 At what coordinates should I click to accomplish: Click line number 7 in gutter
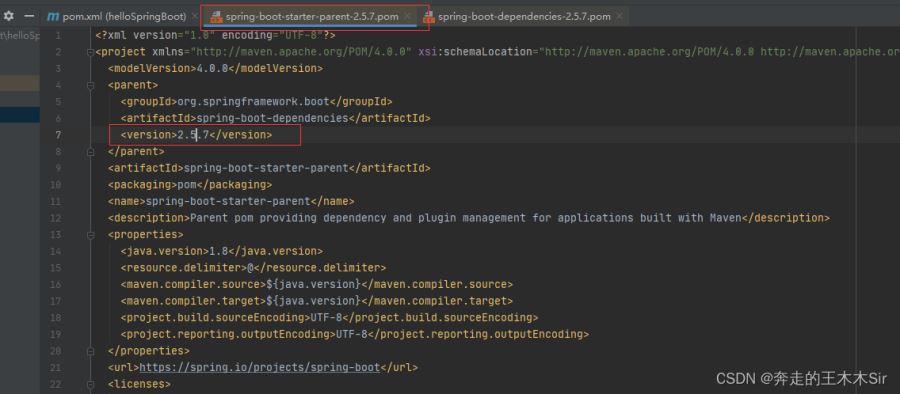(58, 135)
